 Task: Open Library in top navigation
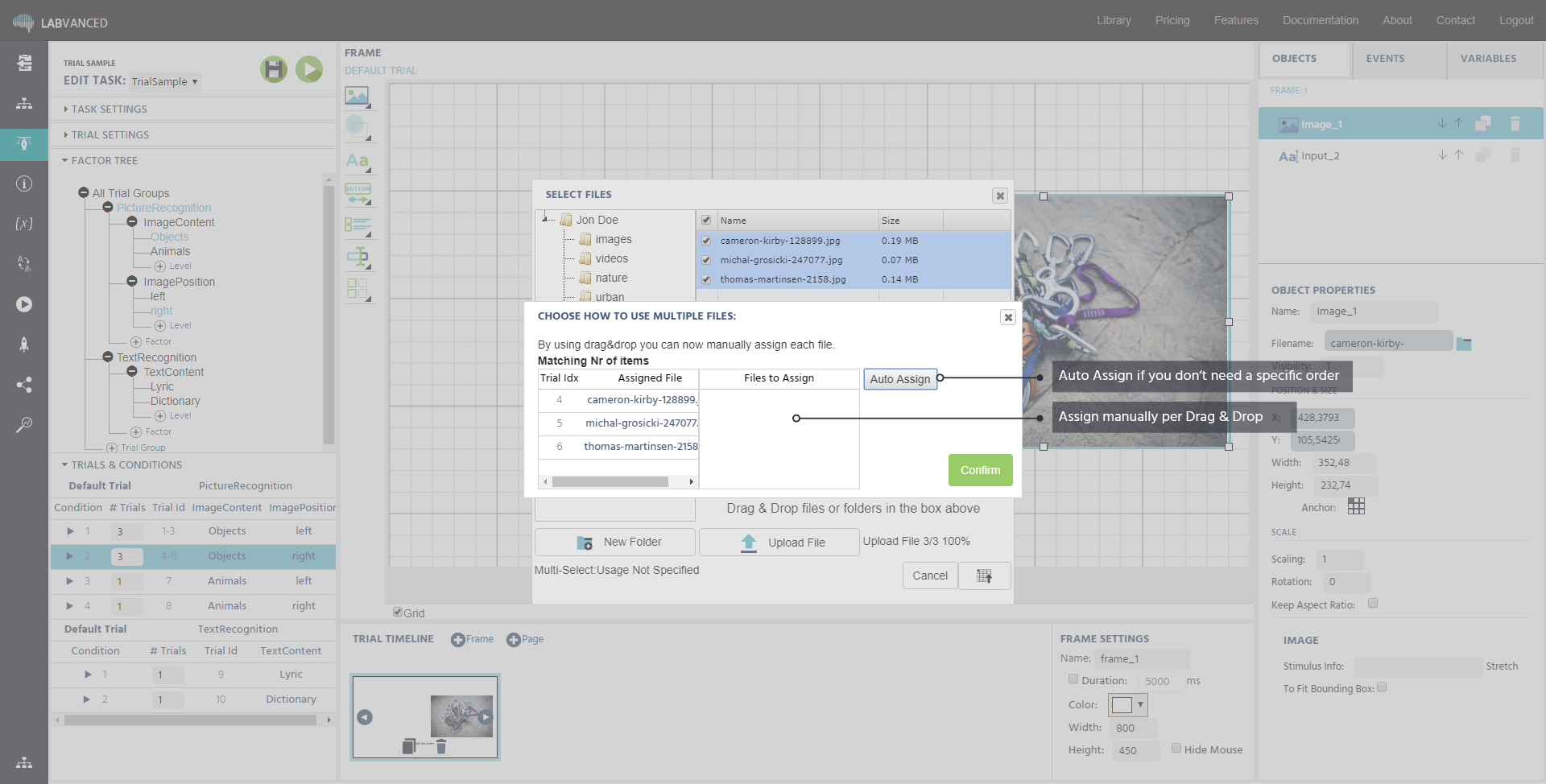pos(1114,20)
